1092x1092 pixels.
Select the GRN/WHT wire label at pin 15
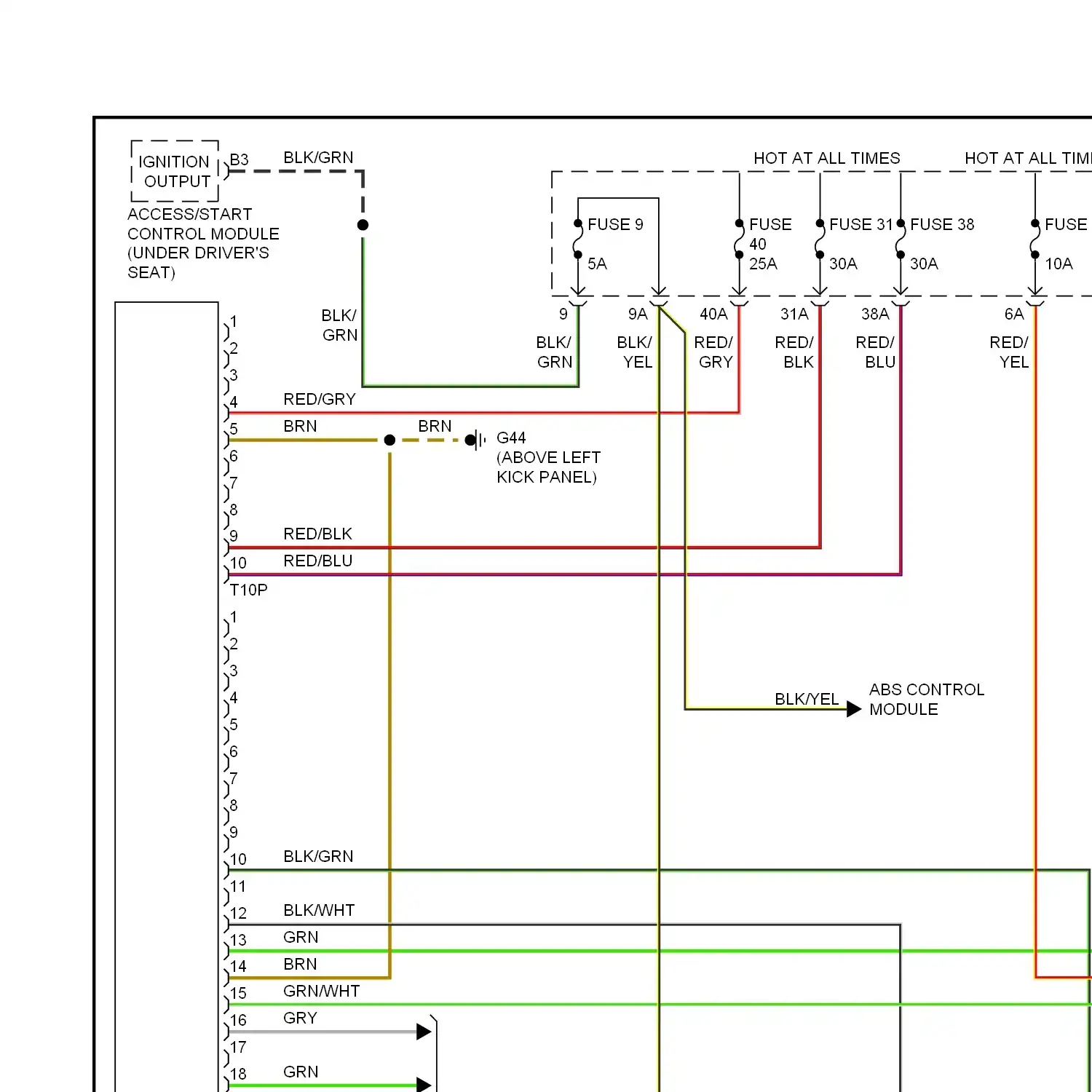(321, 991)
